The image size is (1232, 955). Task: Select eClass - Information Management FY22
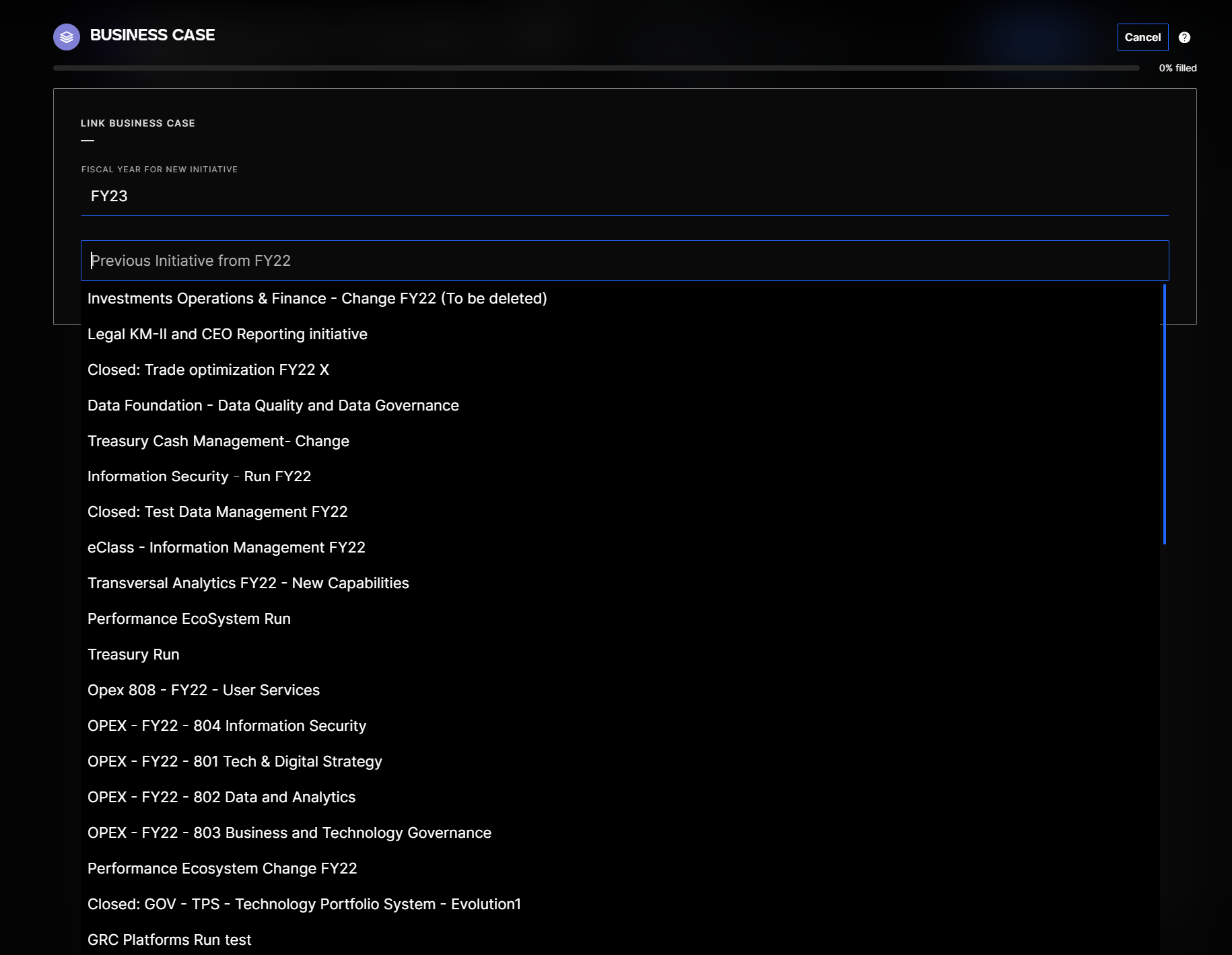[226, 548]
